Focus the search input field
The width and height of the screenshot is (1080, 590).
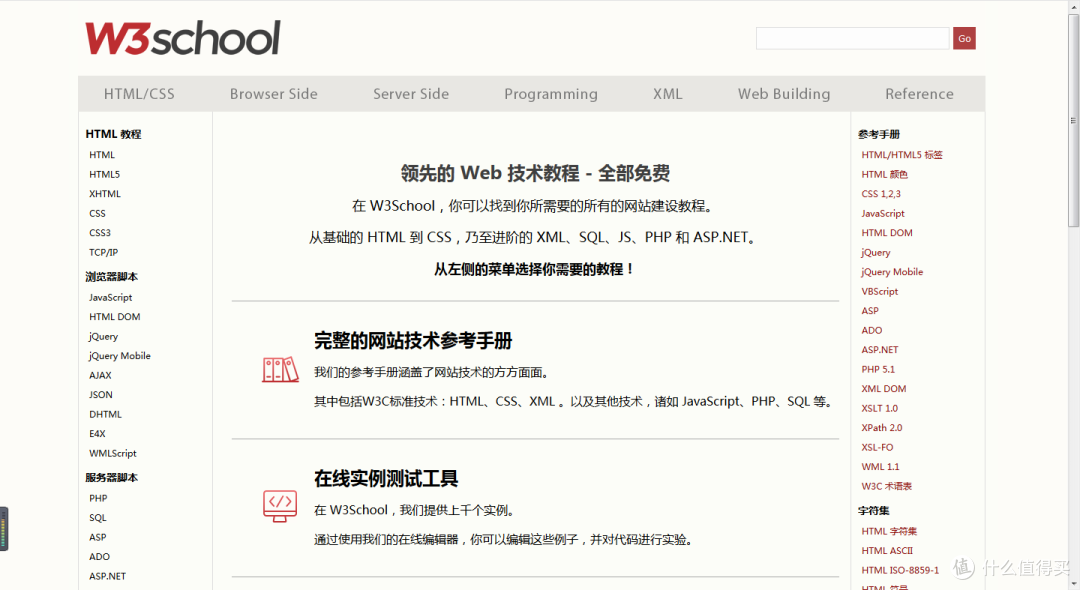pyautogui.click(x=853, y=39)
